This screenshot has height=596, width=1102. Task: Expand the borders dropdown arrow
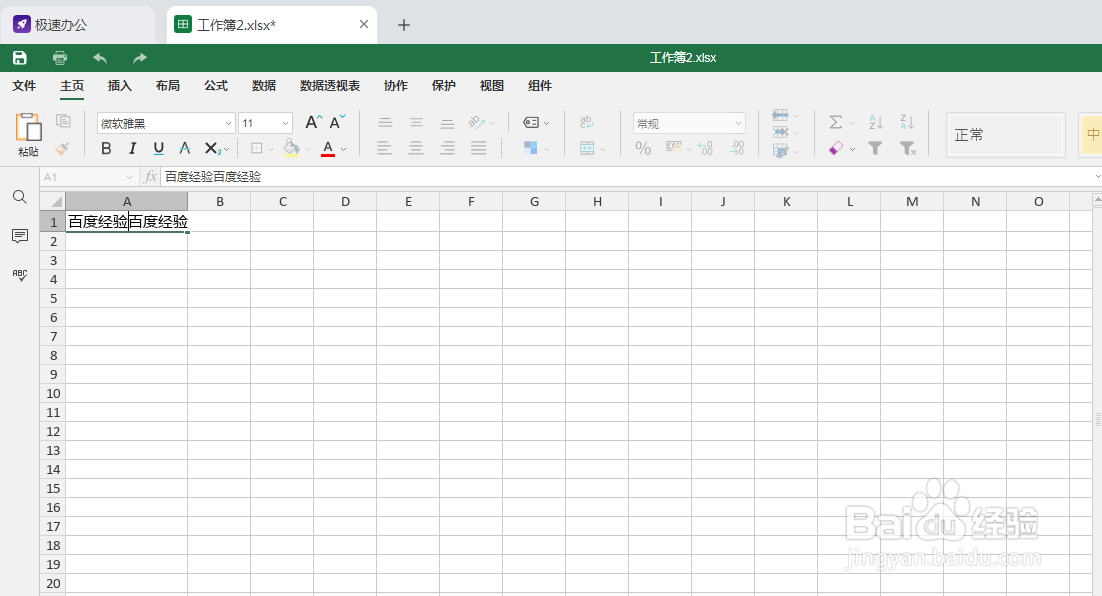click(x=271, y=149)
